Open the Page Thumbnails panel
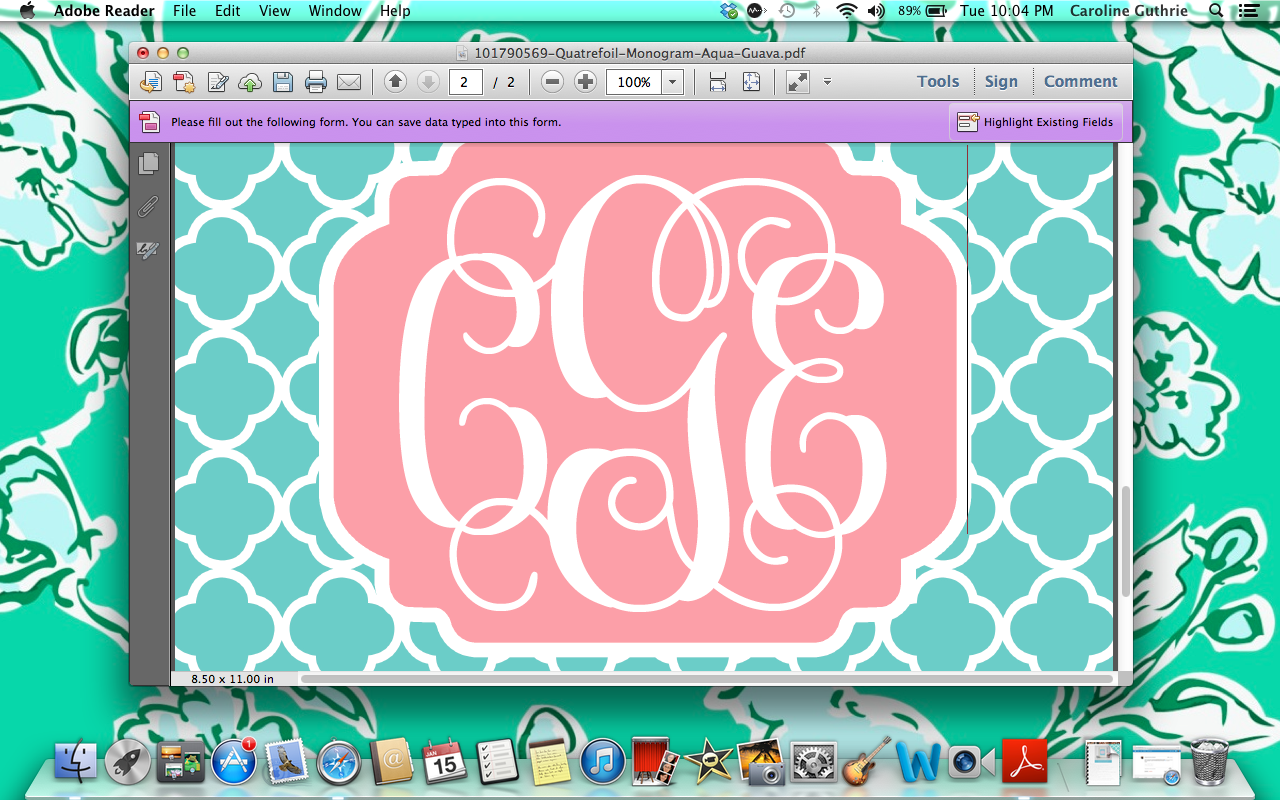Screen dimensions: 1280x800 (148, 164)
